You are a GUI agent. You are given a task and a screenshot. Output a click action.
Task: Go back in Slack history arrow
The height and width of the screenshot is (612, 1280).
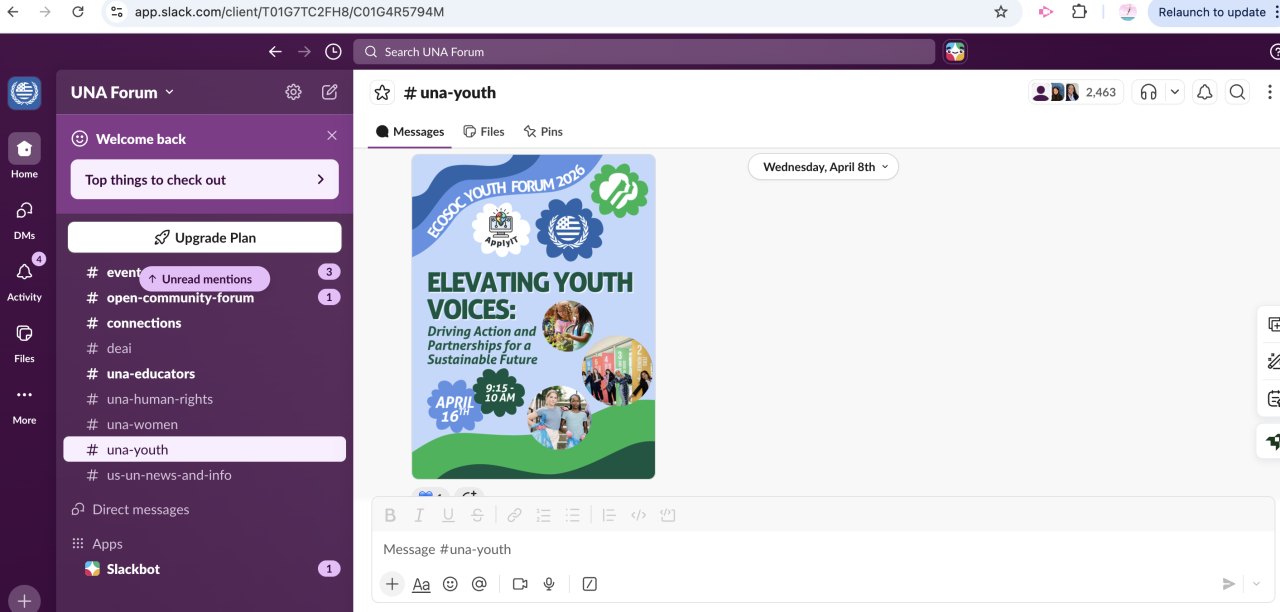pyautogui.click(x=275, y=52)
